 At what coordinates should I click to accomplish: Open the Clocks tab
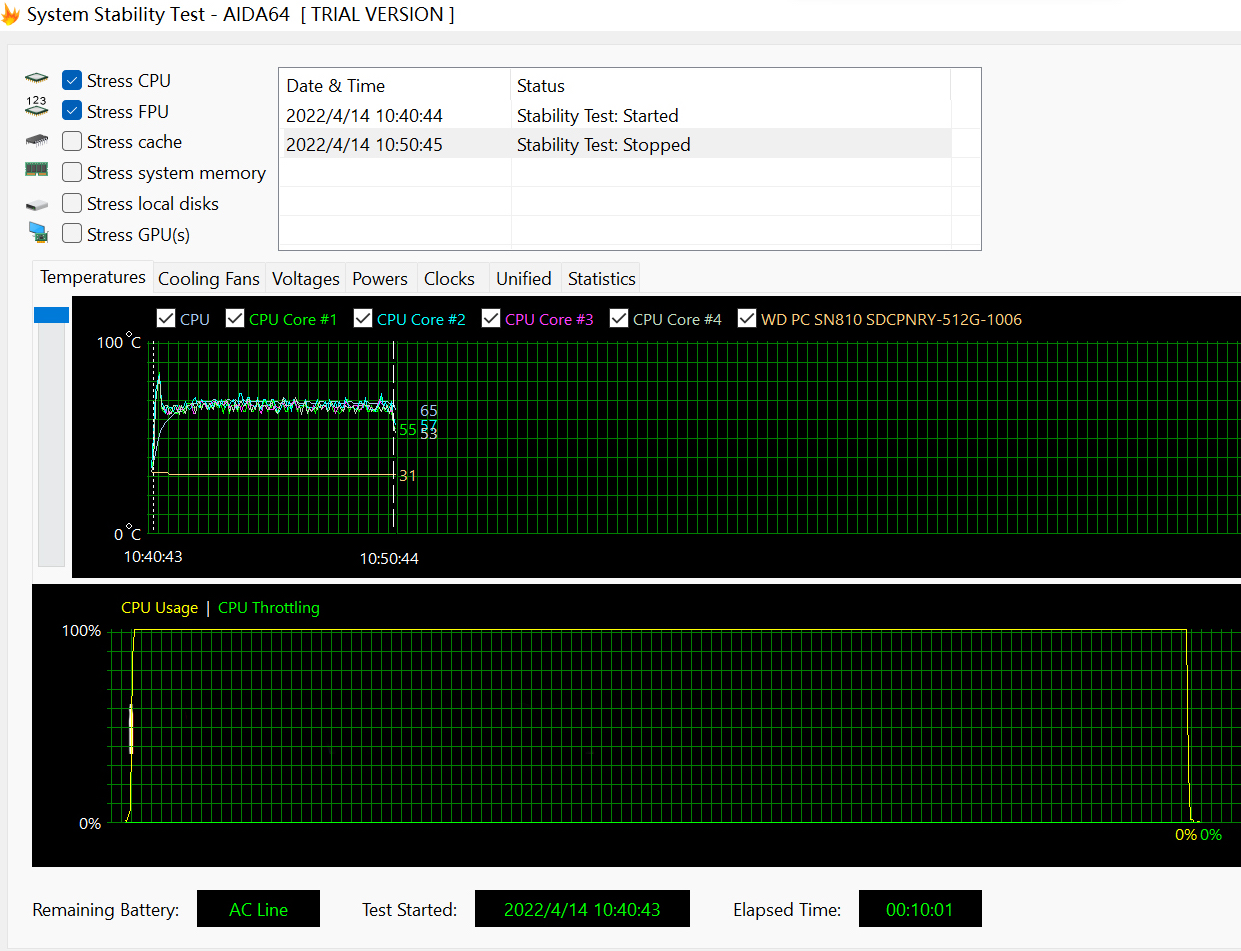tap(449, 279)
